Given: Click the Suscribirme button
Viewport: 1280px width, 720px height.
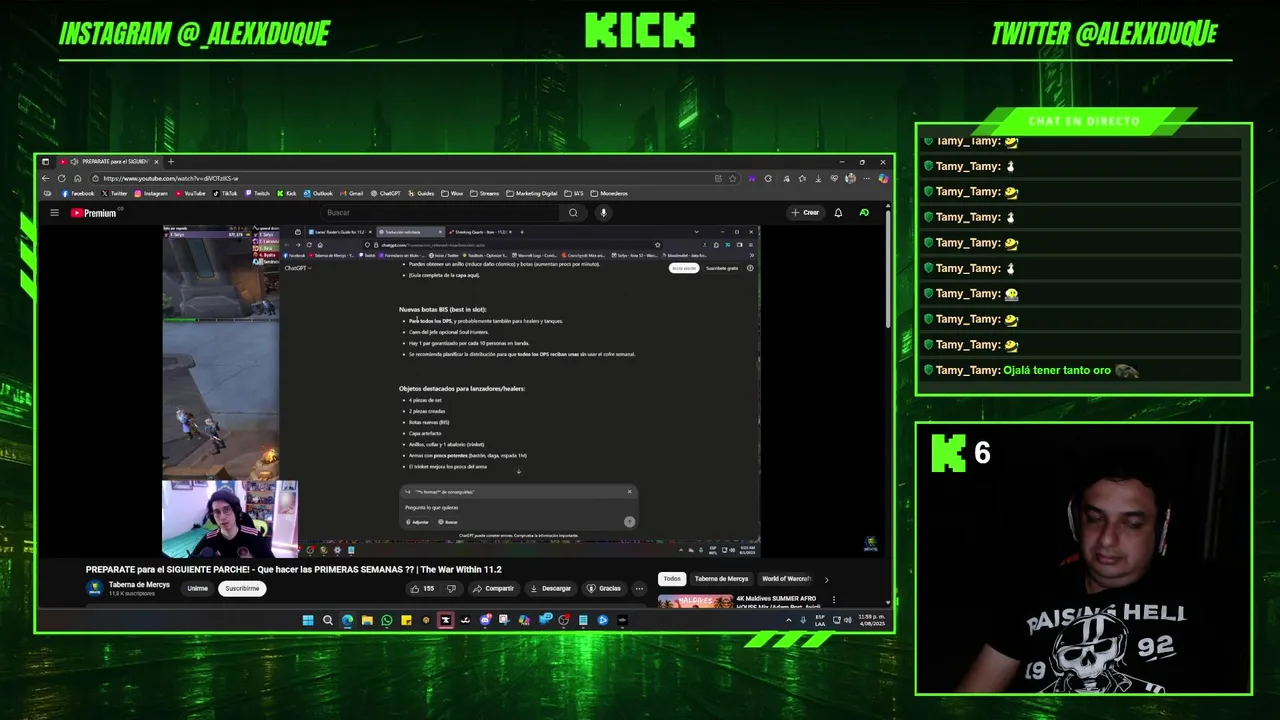Looking at the screenshot, I should click(242, 588).
